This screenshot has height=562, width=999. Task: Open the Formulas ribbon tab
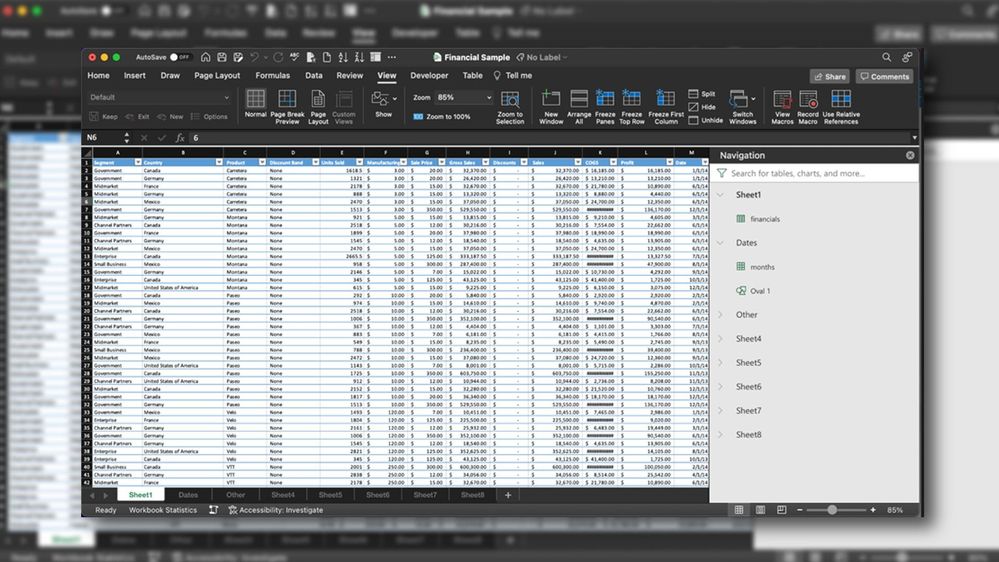273,75
